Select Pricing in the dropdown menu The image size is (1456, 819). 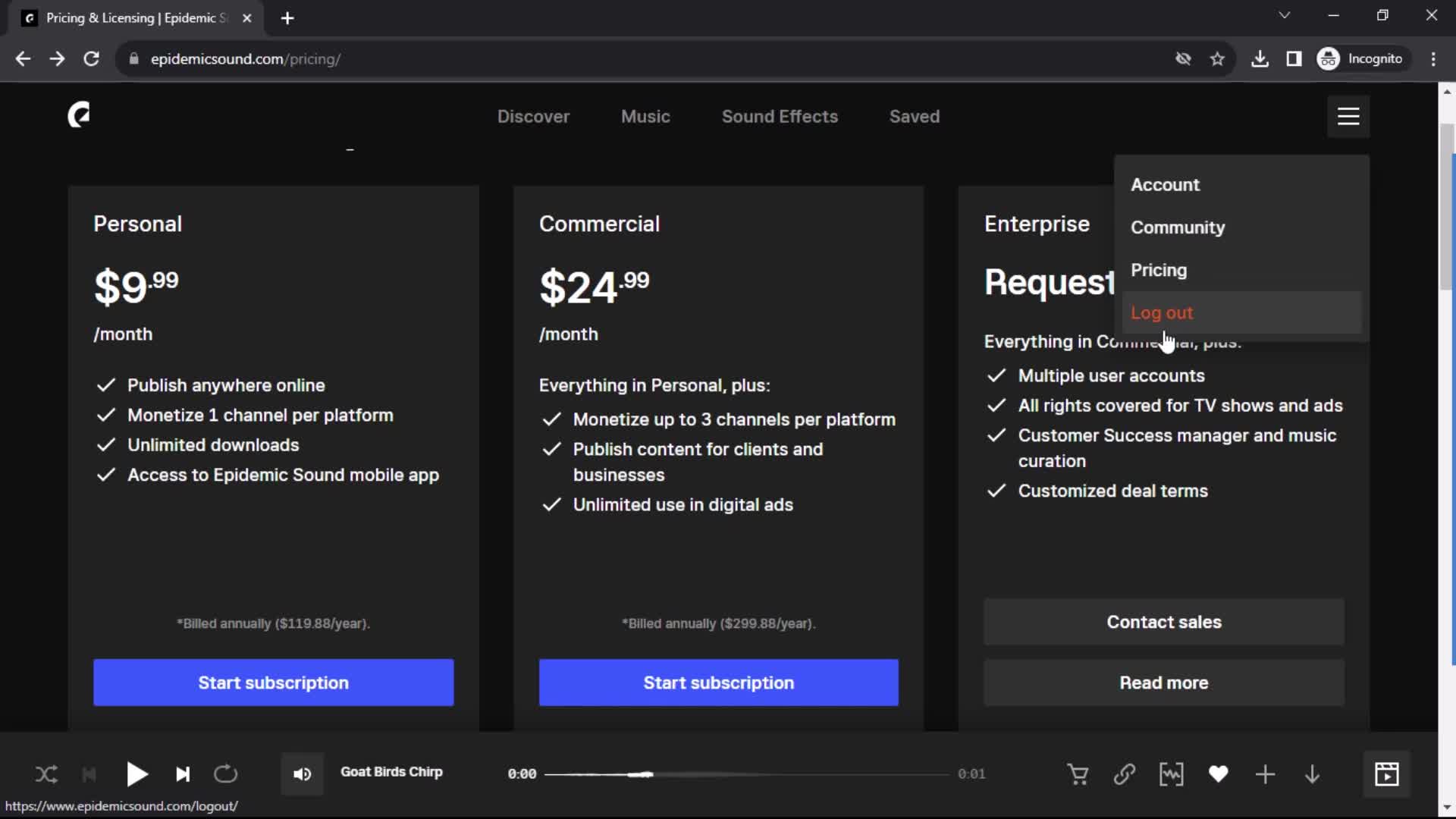1241,270
